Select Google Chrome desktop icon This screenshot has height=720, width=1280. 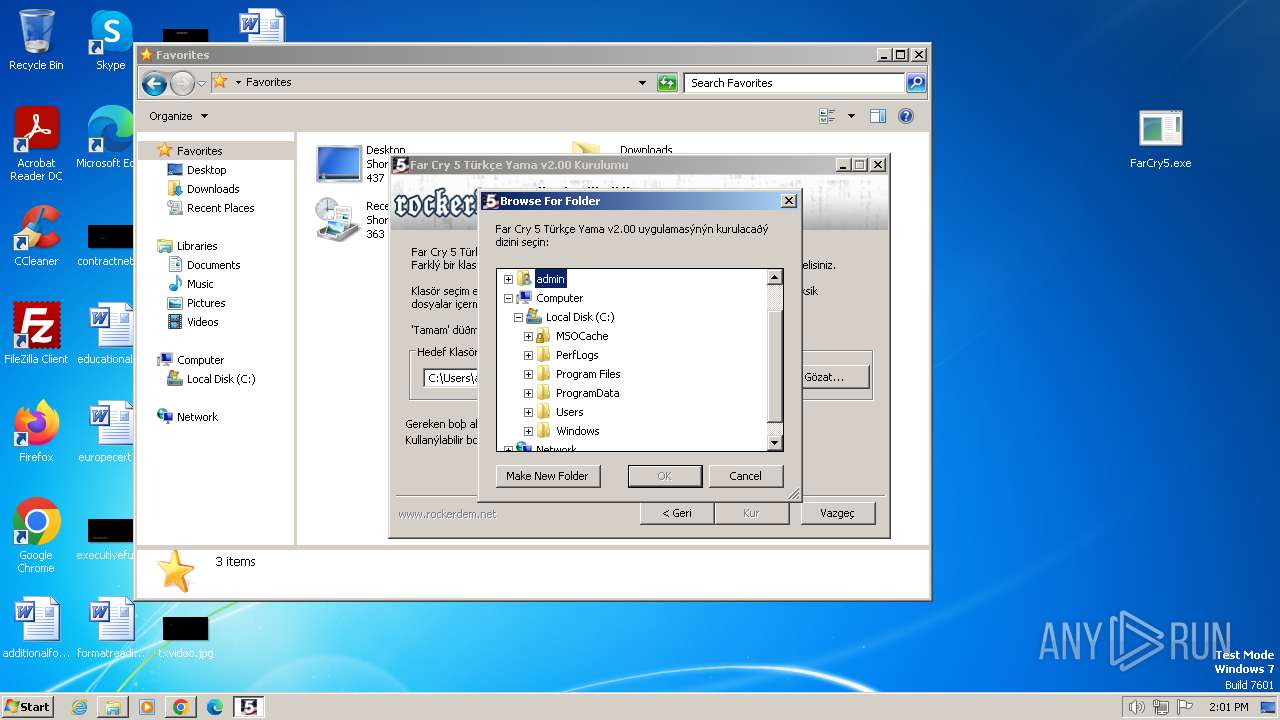tap(36, 536)
